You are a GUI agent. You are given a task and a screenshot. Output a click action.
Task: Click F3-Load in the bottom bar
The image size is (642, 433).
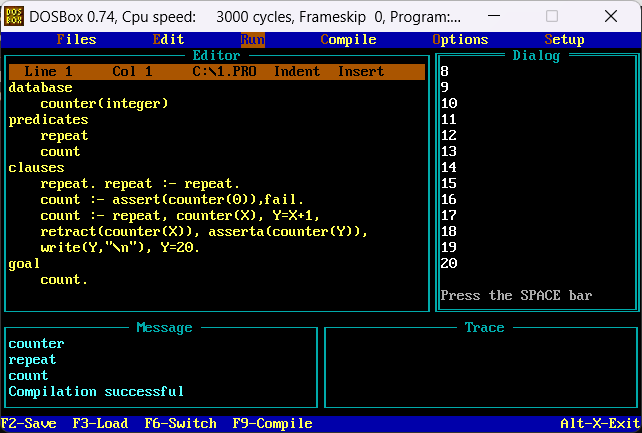pos(100,423)
